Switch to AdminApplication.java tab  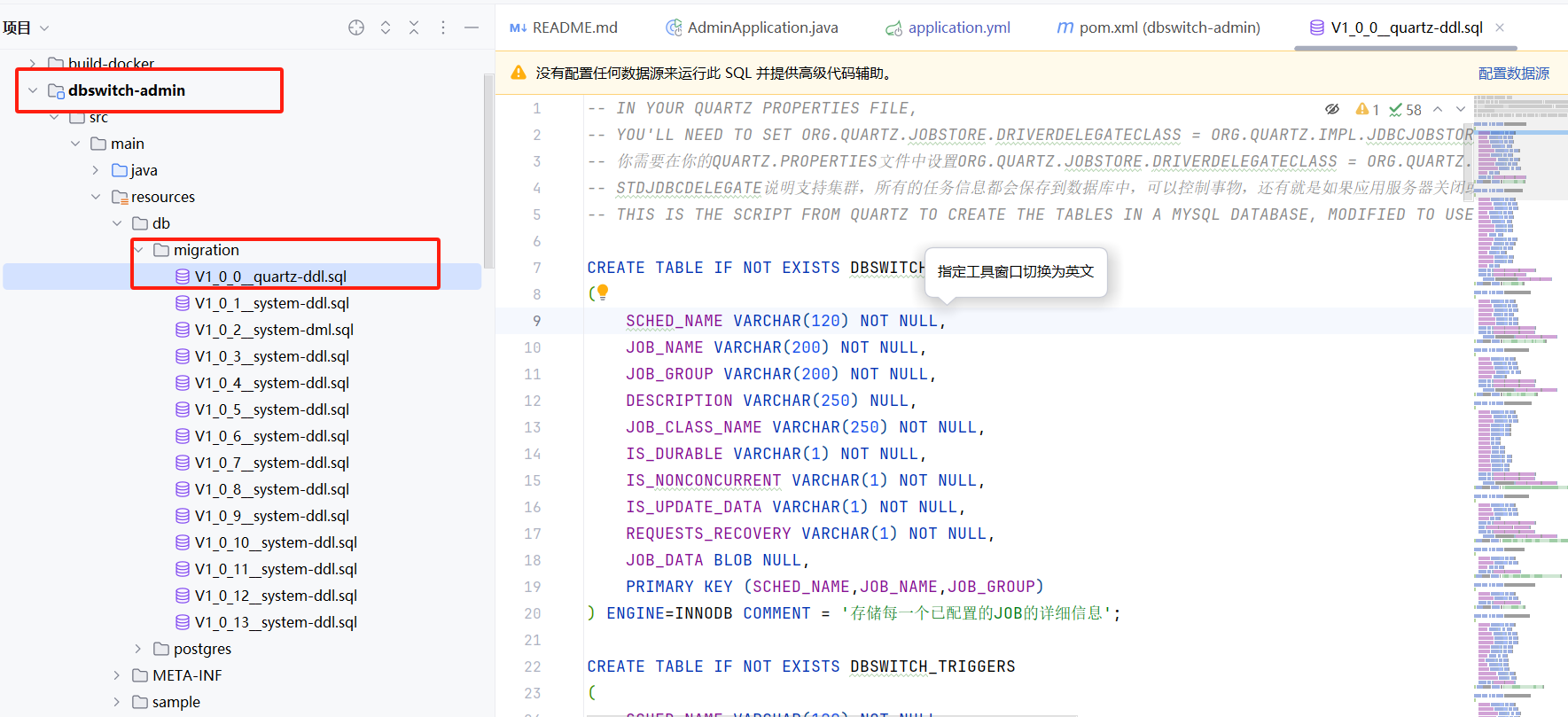coord(752,27)
